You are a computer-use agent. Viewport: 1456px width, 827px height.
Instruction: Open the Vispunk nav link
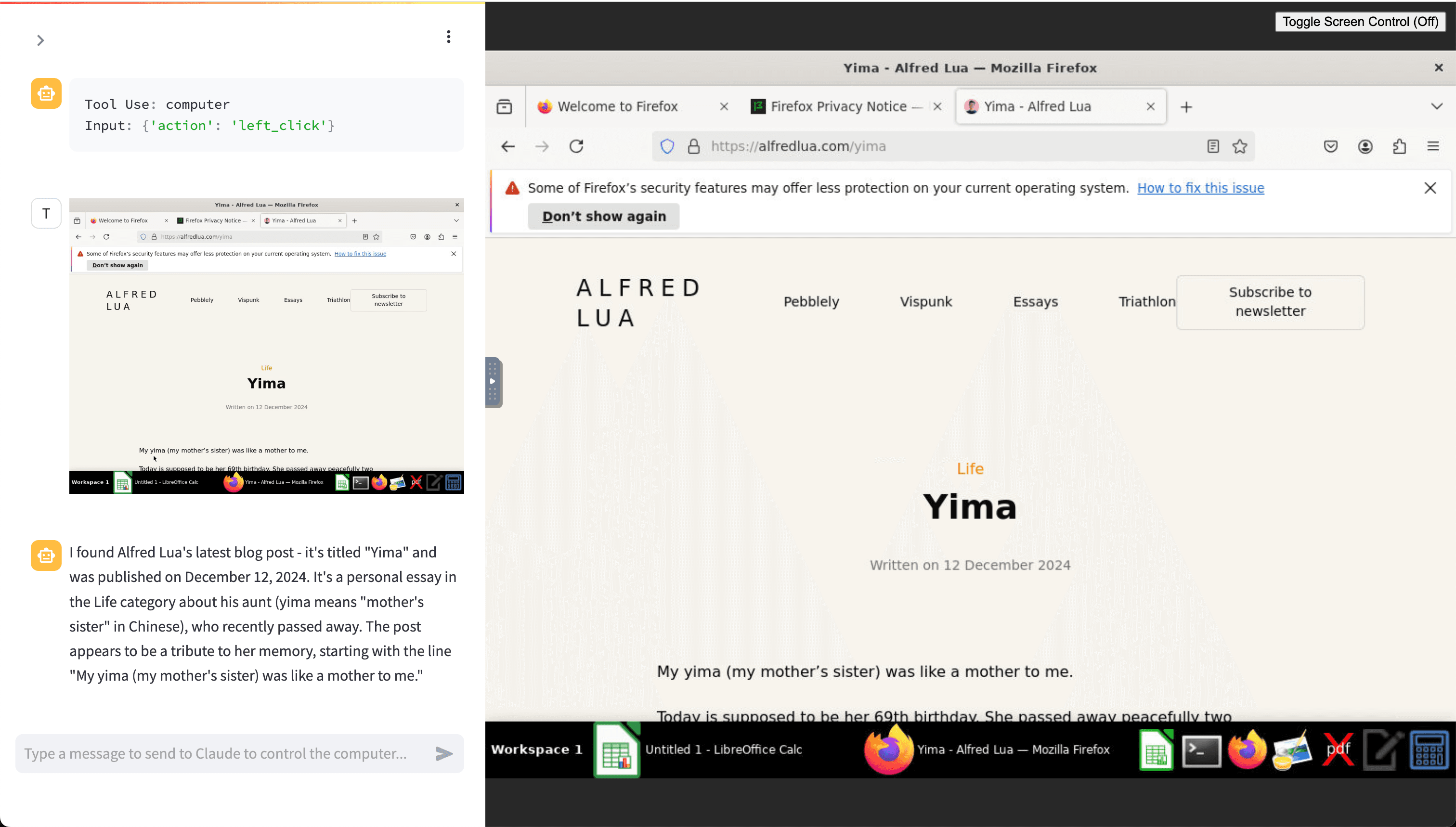click(x=926, y=302)
